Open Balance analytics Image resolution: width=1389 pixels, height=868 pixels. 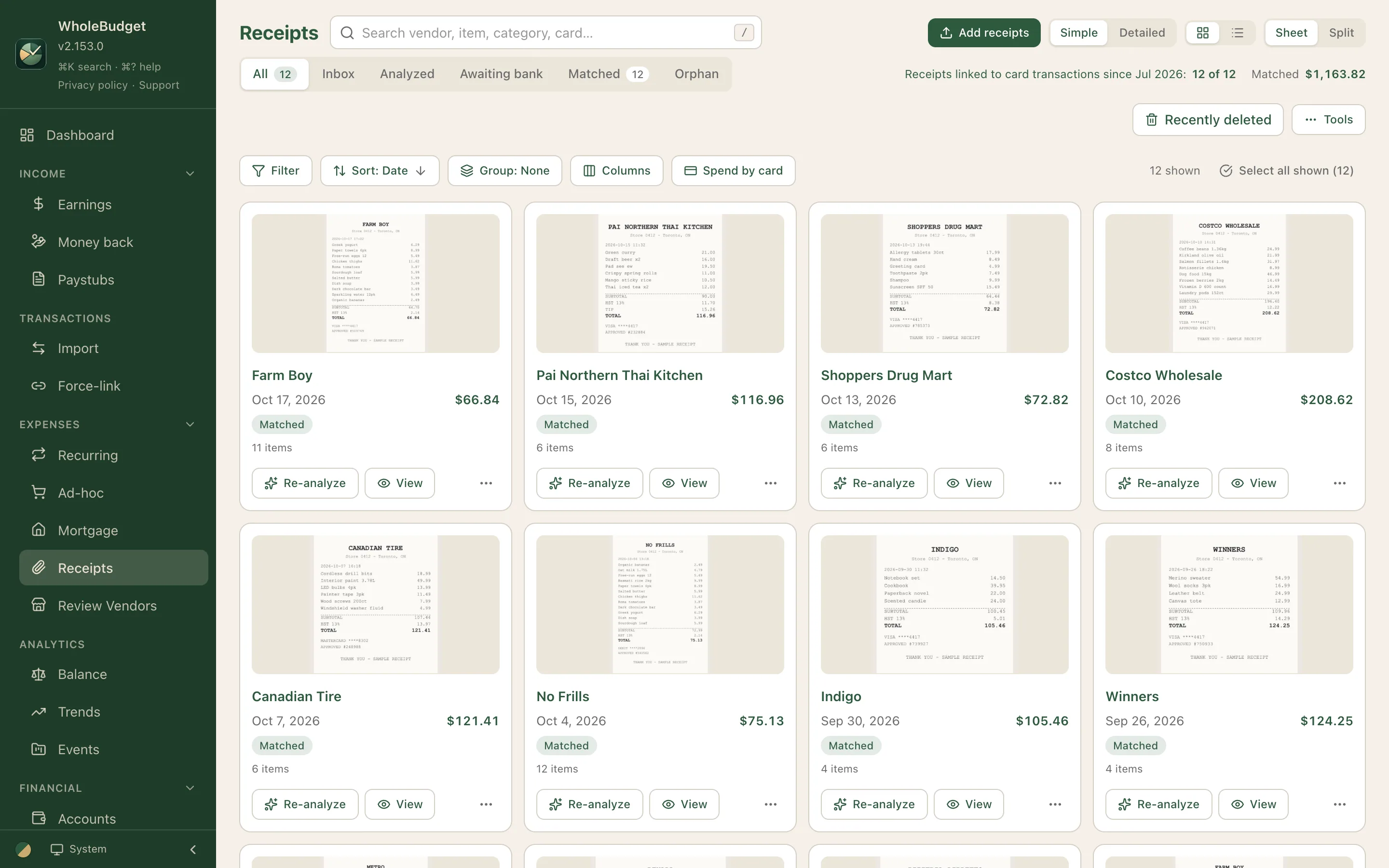(x=114, y=675)
